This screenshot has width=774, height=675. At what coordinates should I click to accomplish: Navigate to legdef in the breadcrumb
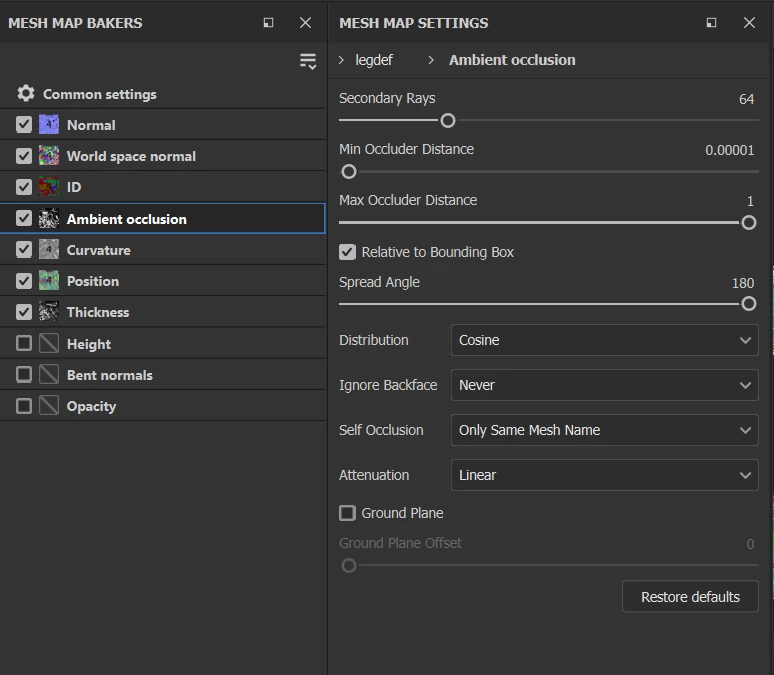(x=374, y=60)
